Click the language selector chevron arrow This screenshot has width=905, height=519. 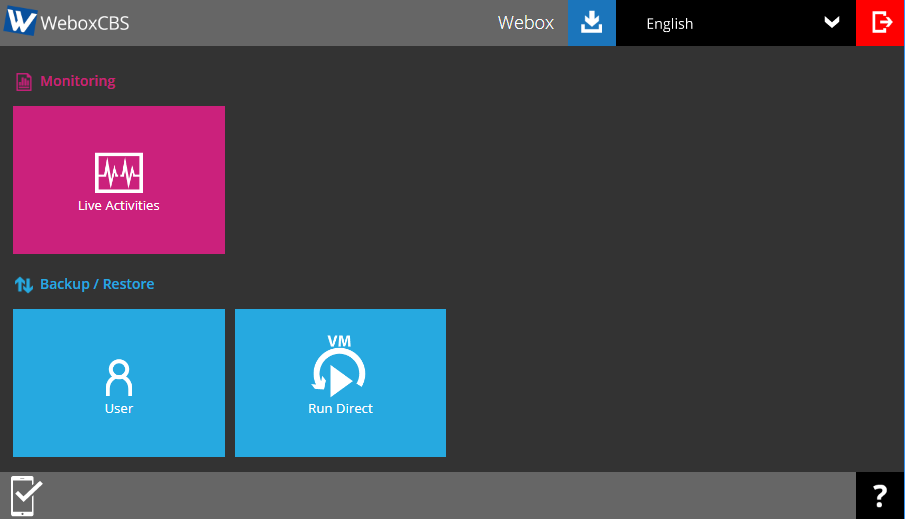[x=831, y=23]
